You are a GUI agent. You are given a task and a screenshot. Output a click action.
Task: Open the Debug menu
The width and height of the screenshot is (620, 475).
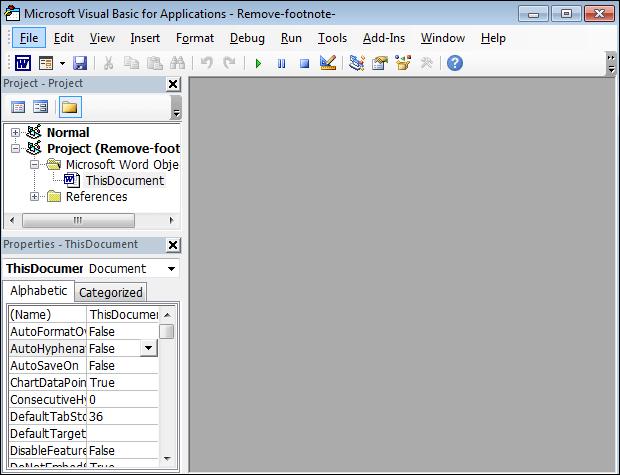point(247,38)
